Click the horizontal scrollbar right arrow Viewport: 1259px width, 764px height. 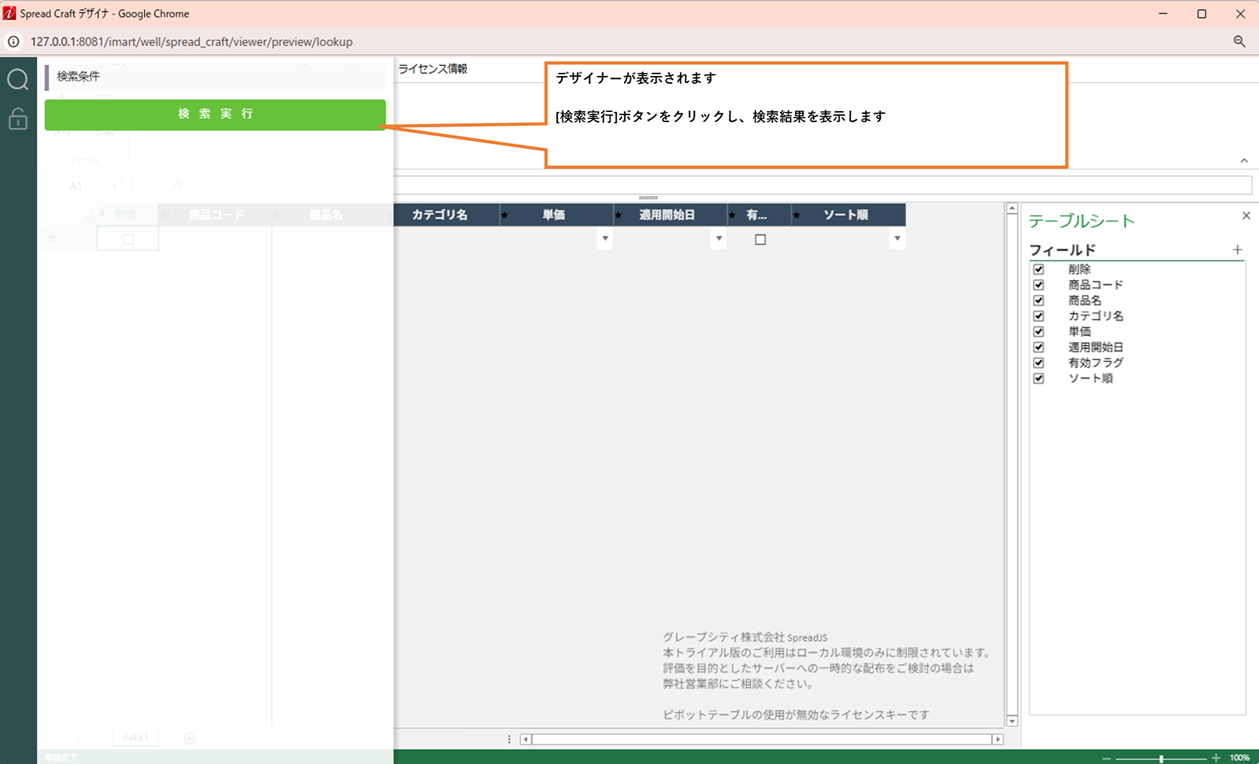997,739
